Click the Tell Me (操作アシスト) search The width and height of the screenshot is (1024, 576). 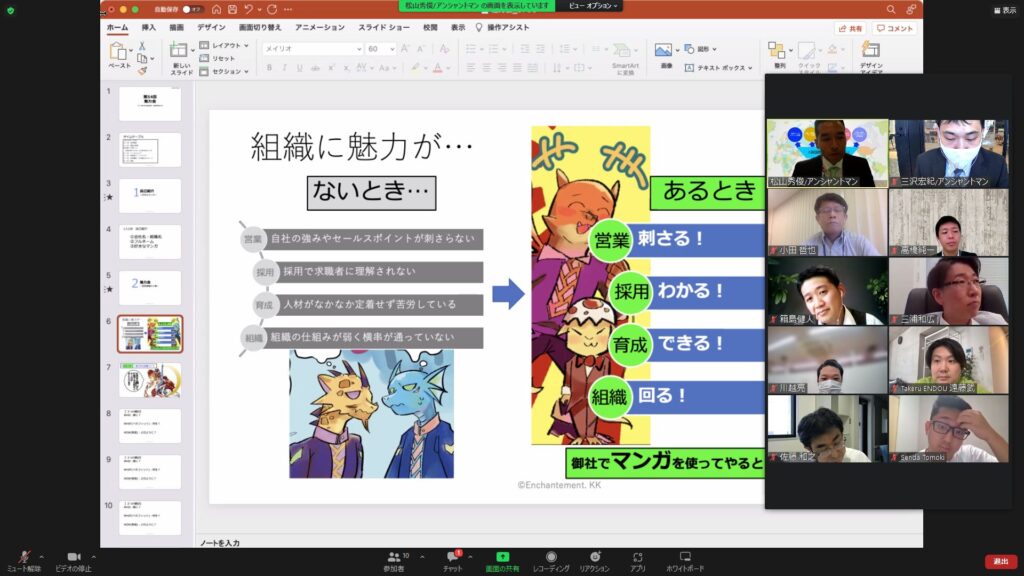point(502,27)
